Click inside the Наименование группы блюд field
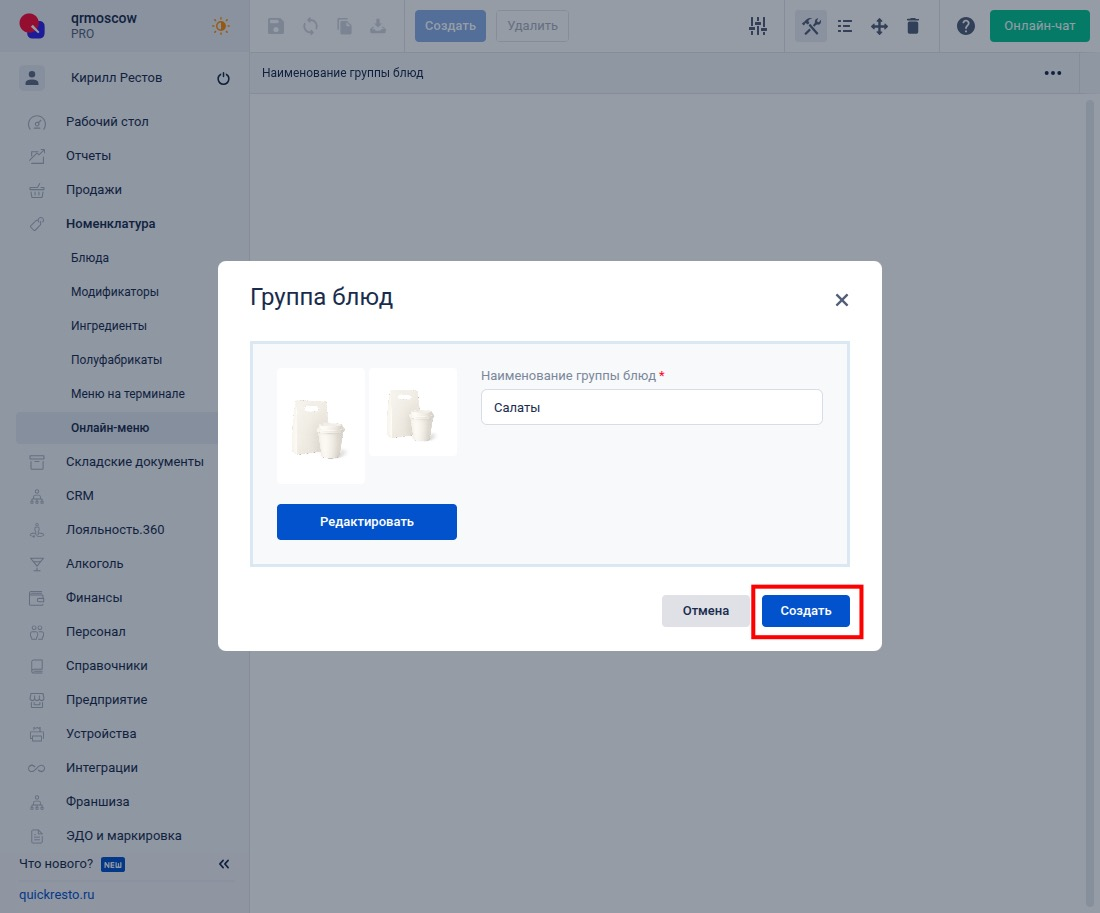Viewport: 1100px width, 913px height. pos(651,407)
